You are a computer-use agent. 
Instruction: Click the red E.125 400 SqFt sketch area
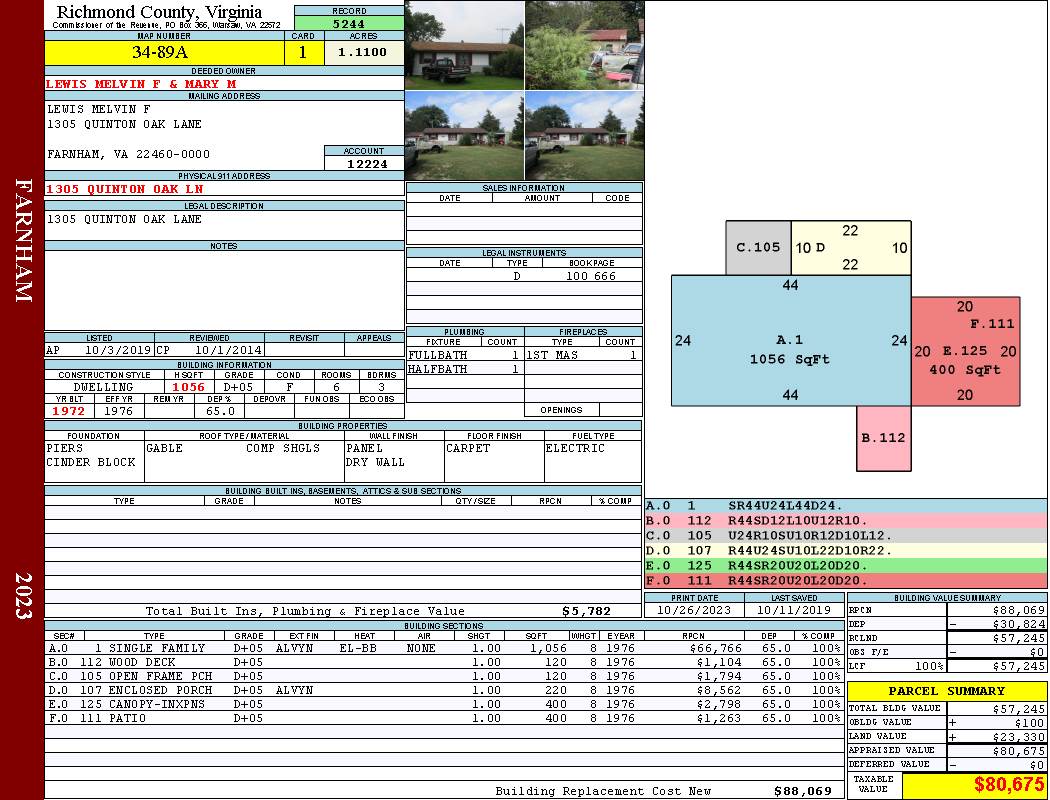point(965,351)
